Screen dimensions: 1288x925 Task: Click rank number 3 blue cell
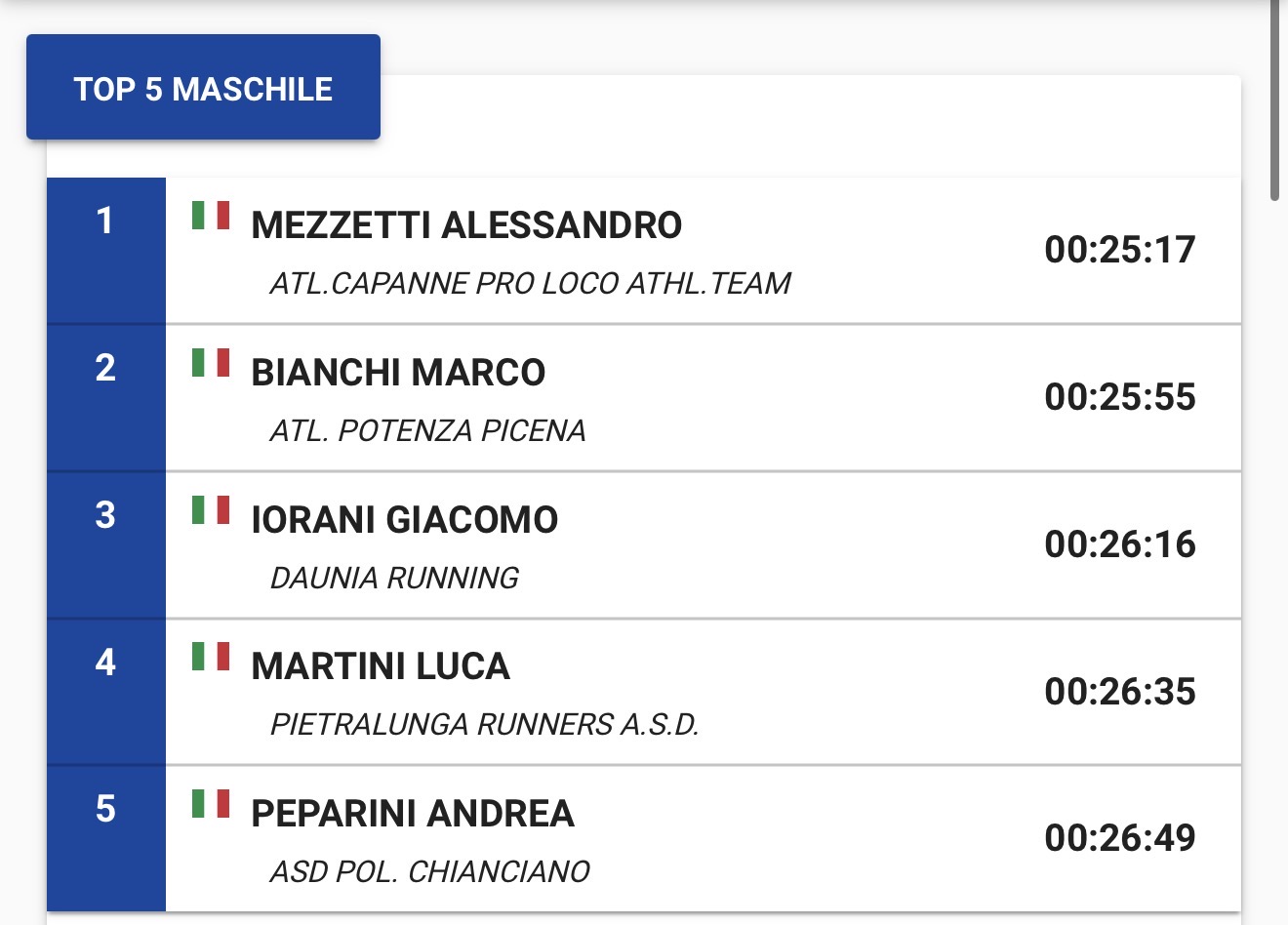click(106, 545)
